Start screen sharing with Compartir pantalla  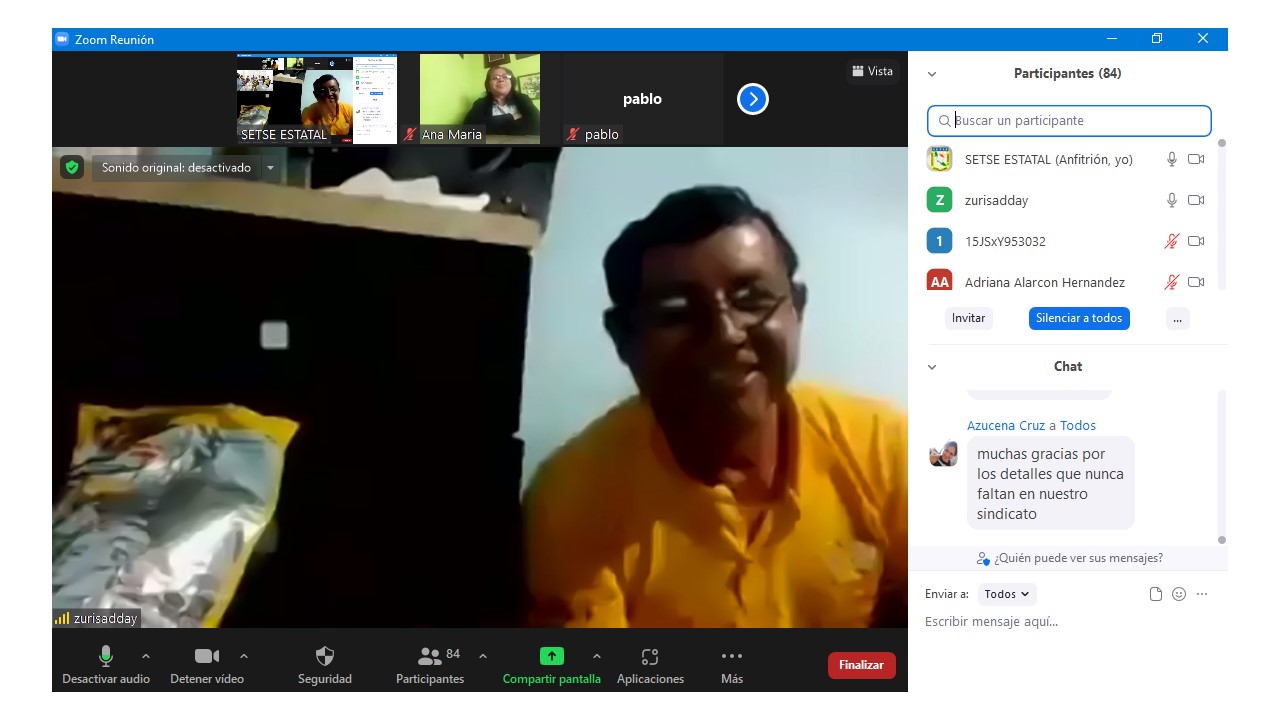pyautogui.click(x=552, y=665)
